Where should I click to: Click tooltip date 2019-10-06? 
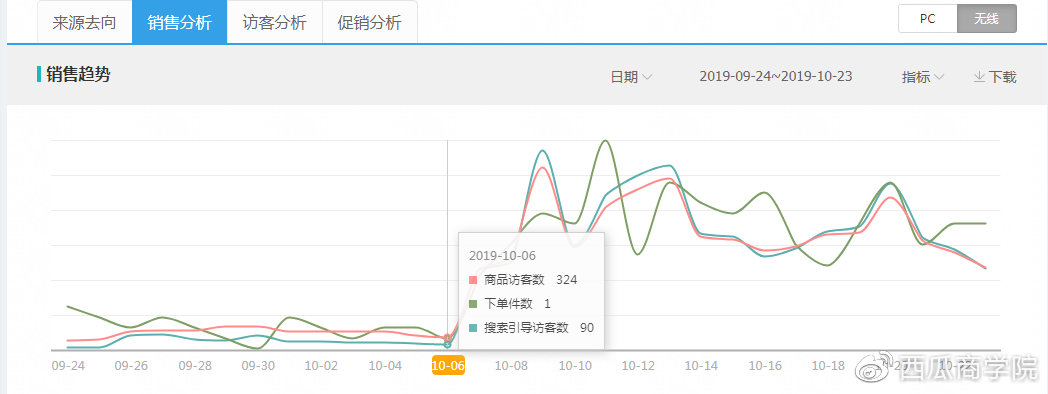tap(503, 256)
